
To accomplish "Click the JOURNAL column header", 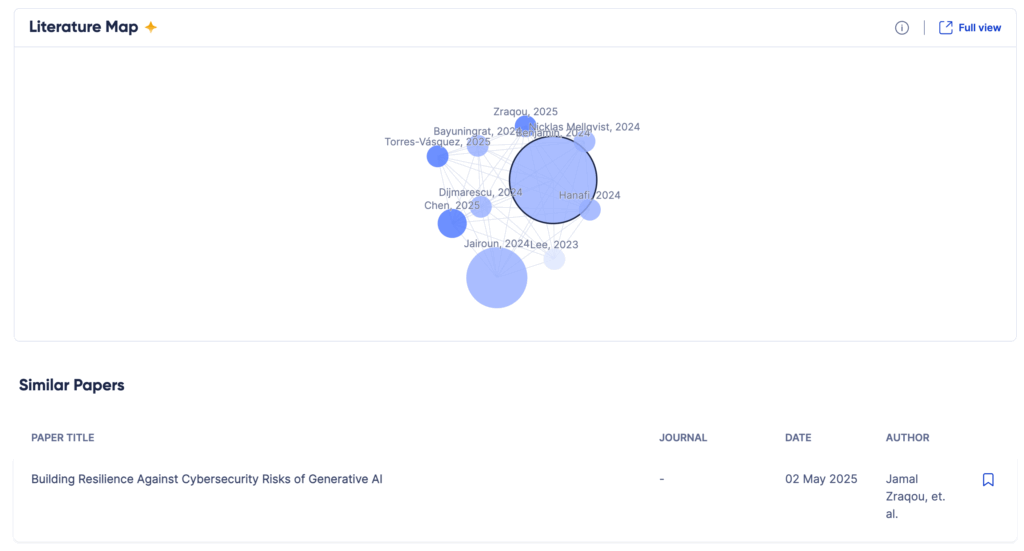I will click(683, 437).
